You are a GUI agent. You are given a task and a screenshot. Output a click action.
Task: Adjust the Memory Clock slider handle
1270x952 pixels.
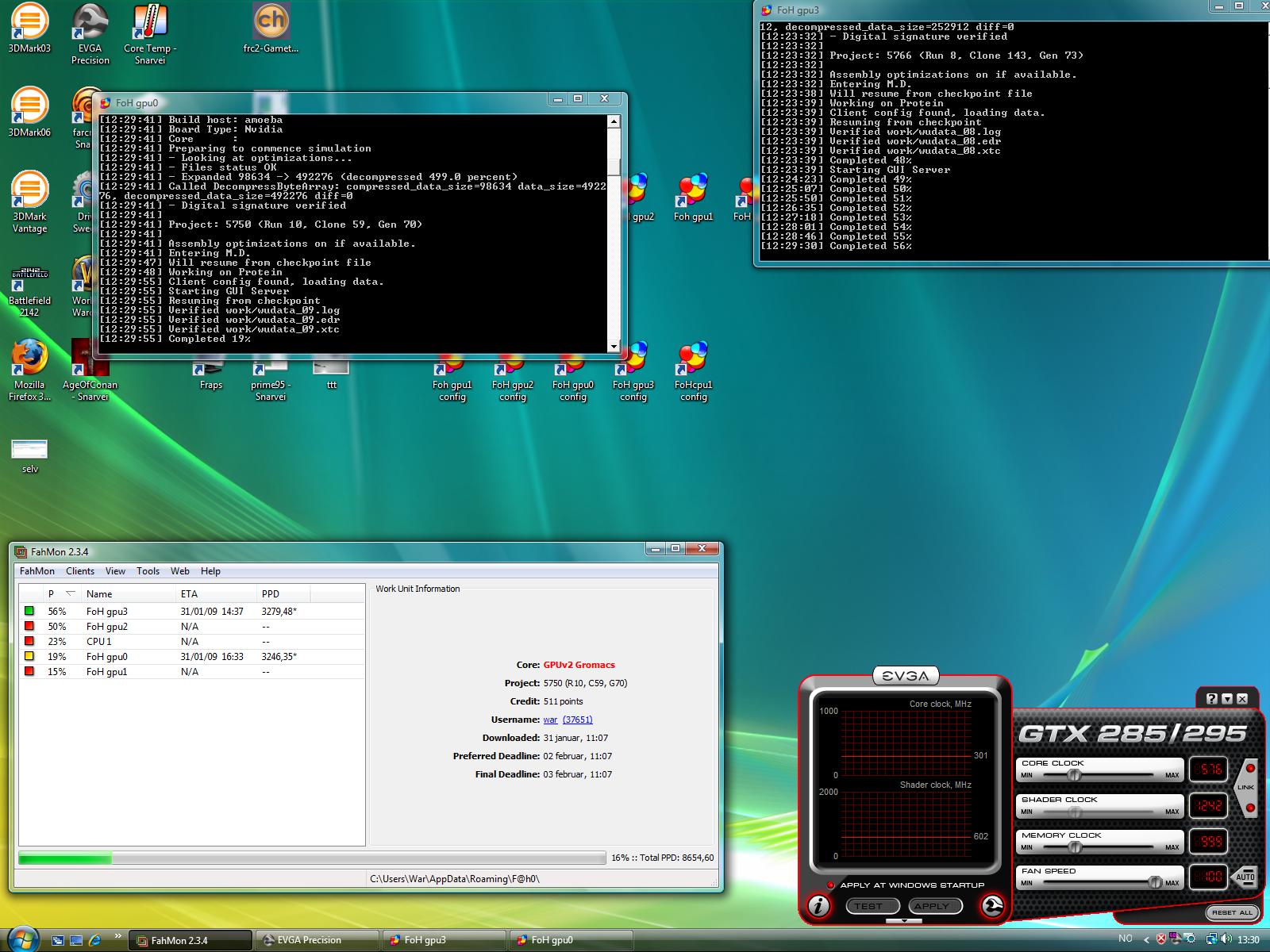coord(1074,847)
